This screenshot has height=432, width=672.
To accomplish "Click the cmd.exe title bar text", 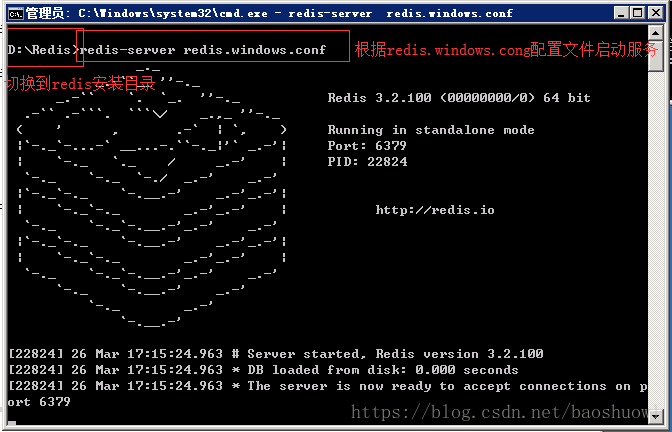I will [270, 14].
